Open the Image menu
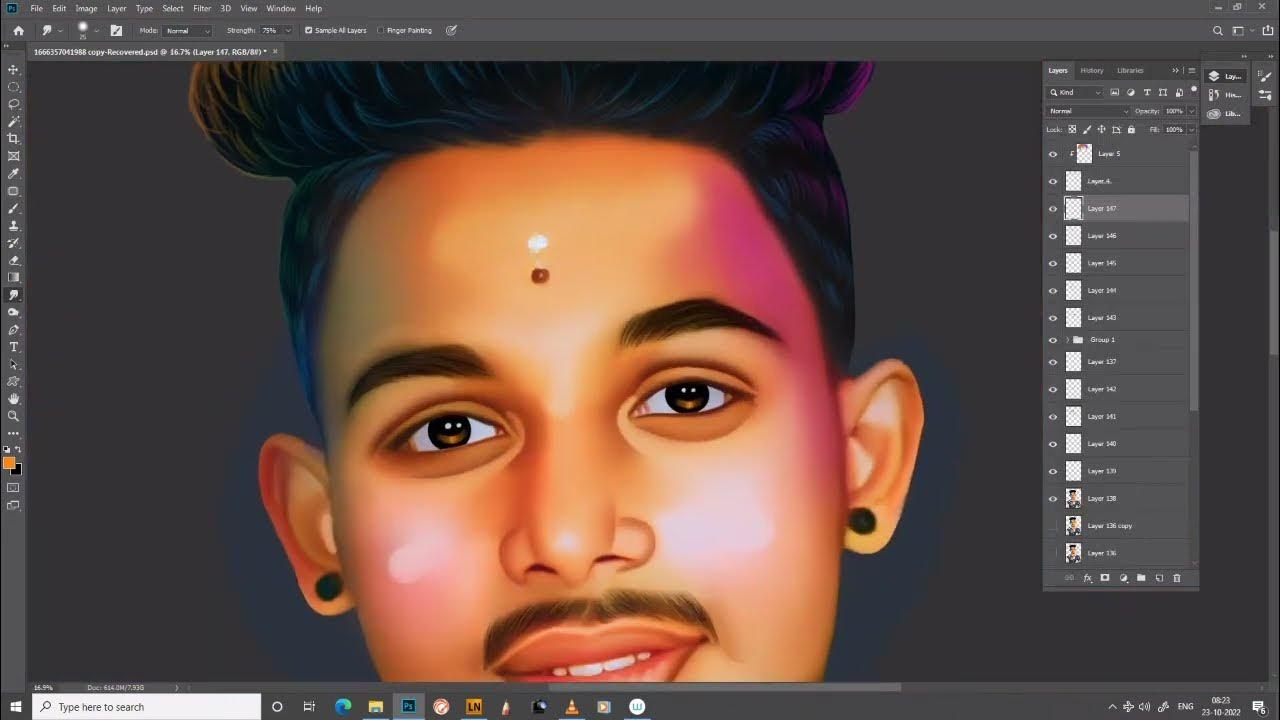 pos(86,8)
